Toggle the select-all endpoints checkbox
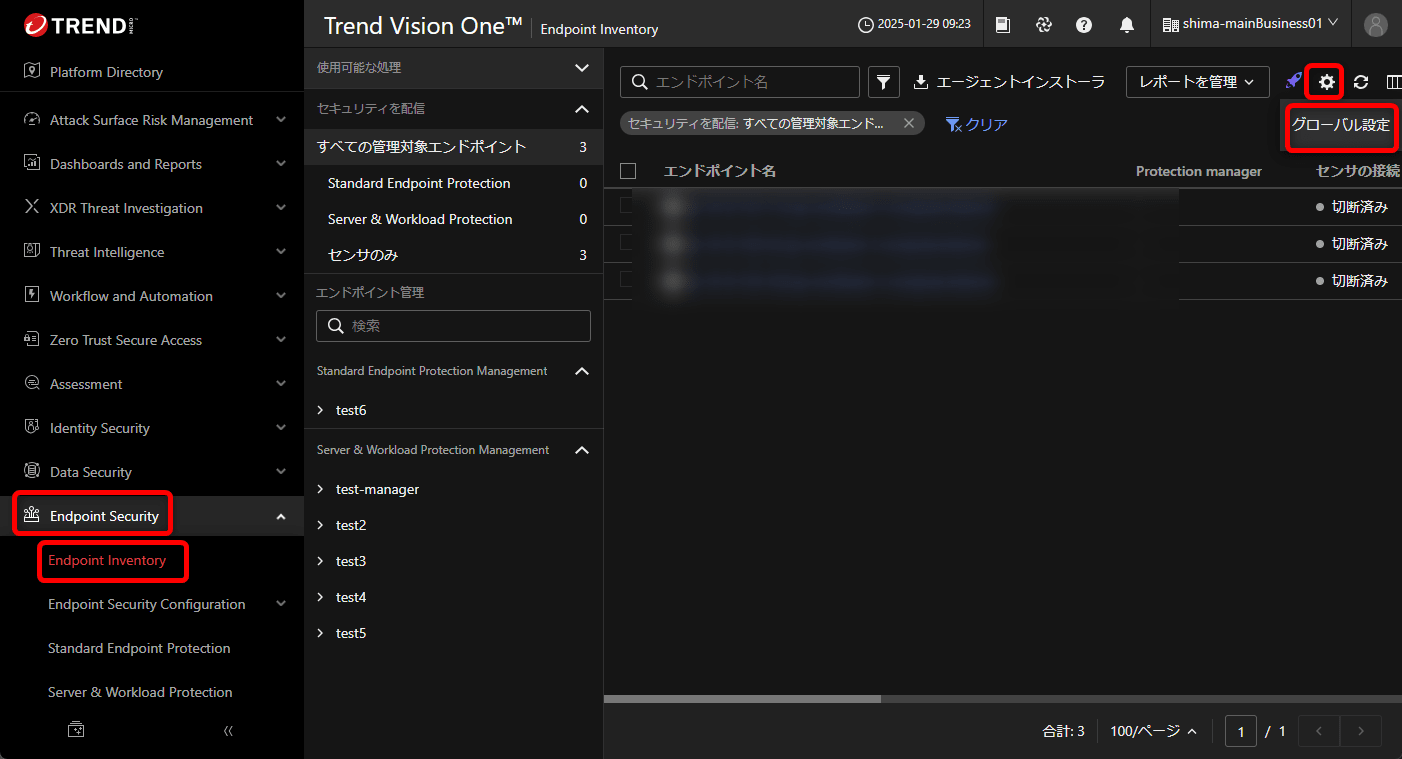 [x=628, y=171]
